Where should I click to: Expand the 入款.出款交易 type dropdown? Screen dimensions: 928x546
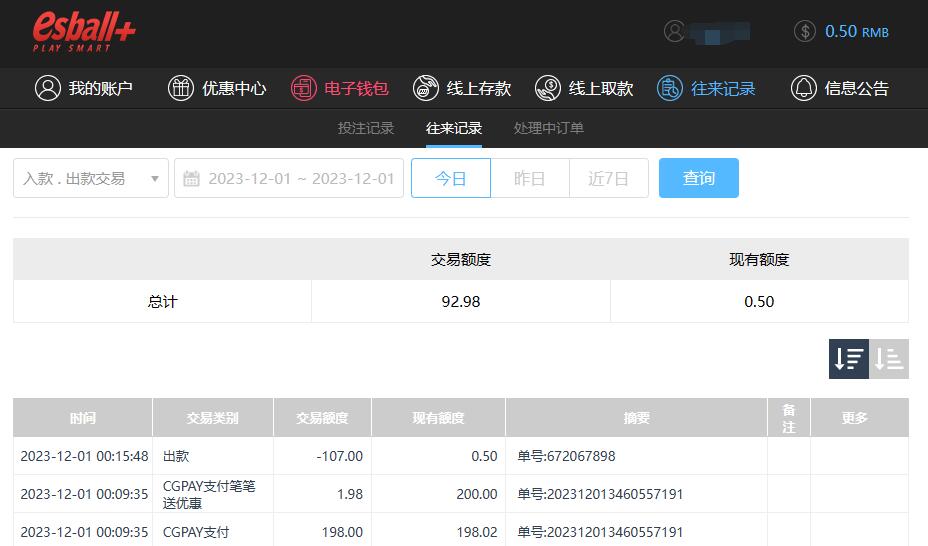click(x=91, y=178)
